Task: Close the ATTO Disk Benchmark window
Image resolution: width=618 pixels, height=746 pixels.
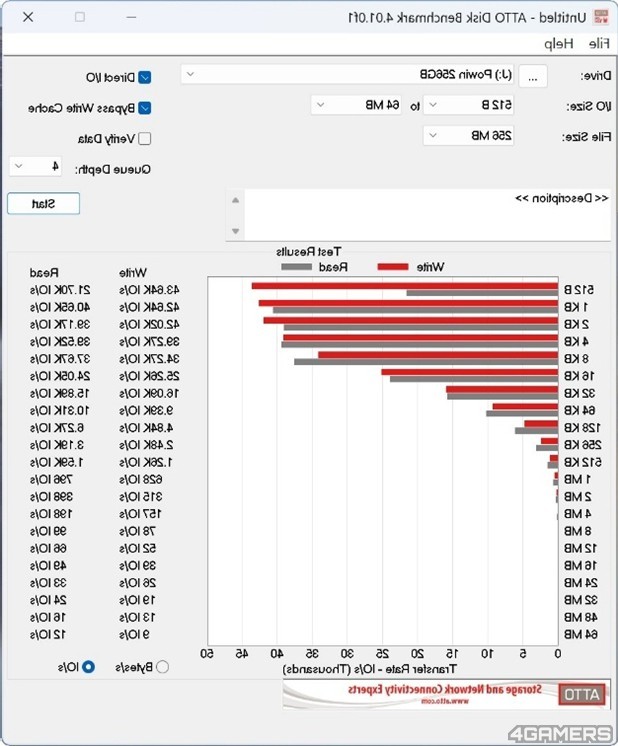Action: [25, 17]
